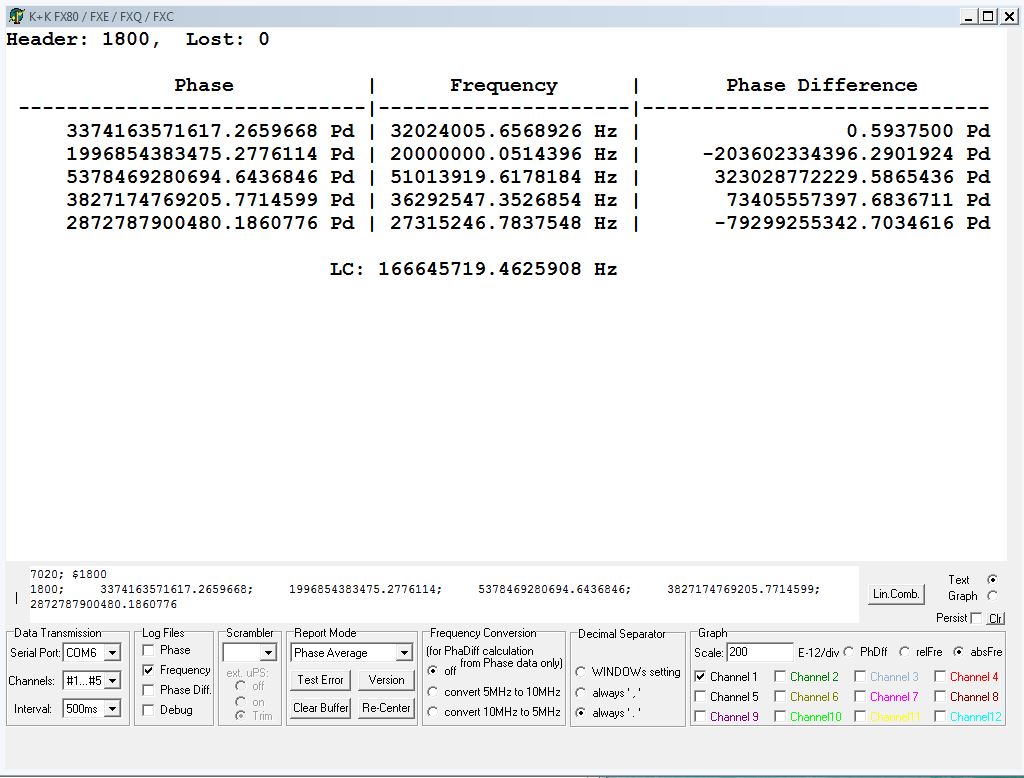Click phase difference -203602334396.2901924 Pd
Image resolution: width=1024 pixels, height=778 pixels.
[x=846, y=154]
